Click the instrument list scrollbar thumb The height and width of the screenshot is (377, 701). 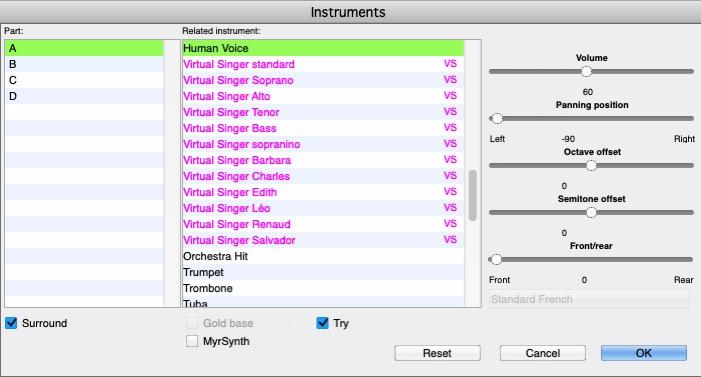click(473, 195)
